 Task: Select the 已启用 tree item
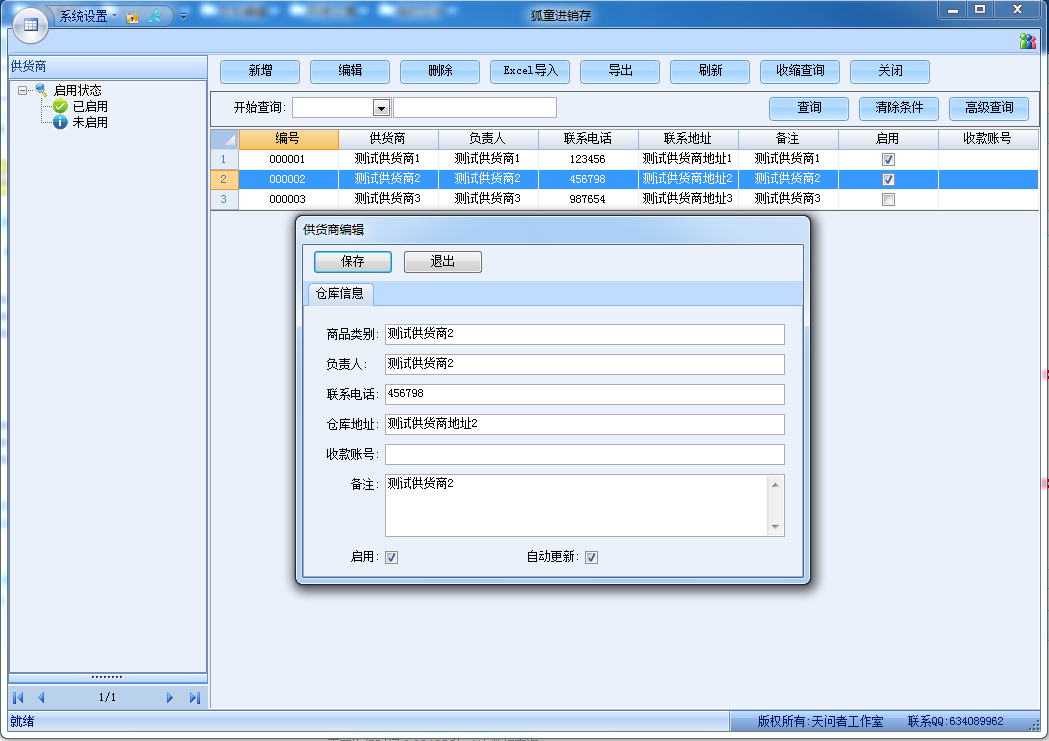point(89,106)
